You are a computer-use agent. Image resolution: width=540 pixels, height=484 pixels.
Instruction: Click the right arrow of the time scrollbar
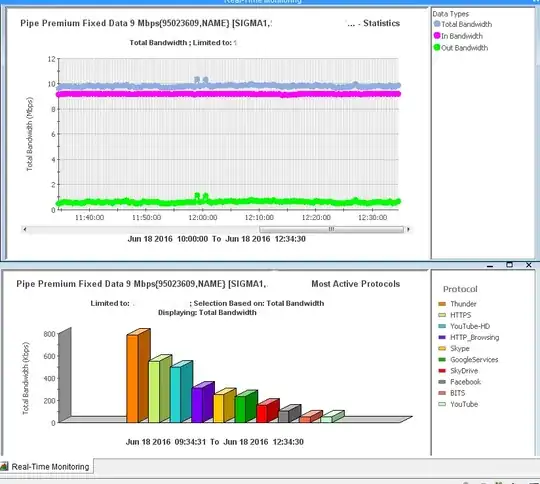(408, 229)
